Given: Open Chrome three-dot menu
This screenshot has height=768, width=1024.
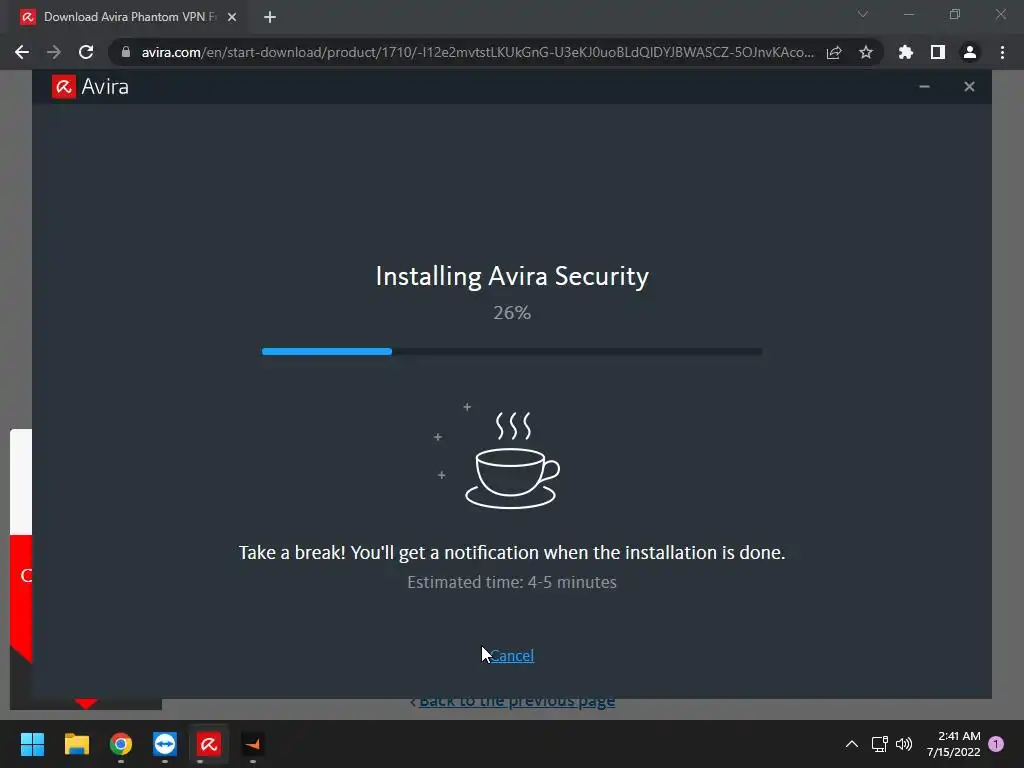Looking at the screenshot, I should [x=1002, y=52].
